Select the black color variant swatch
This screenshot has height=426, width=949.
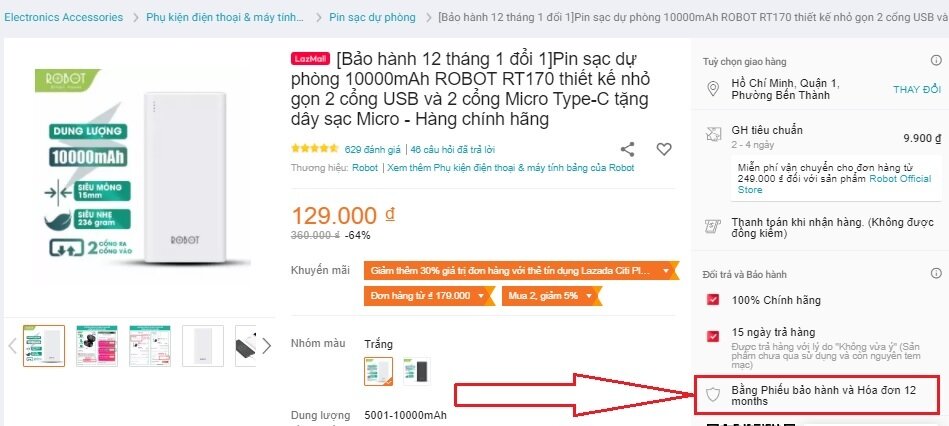[x=417, y=371]
